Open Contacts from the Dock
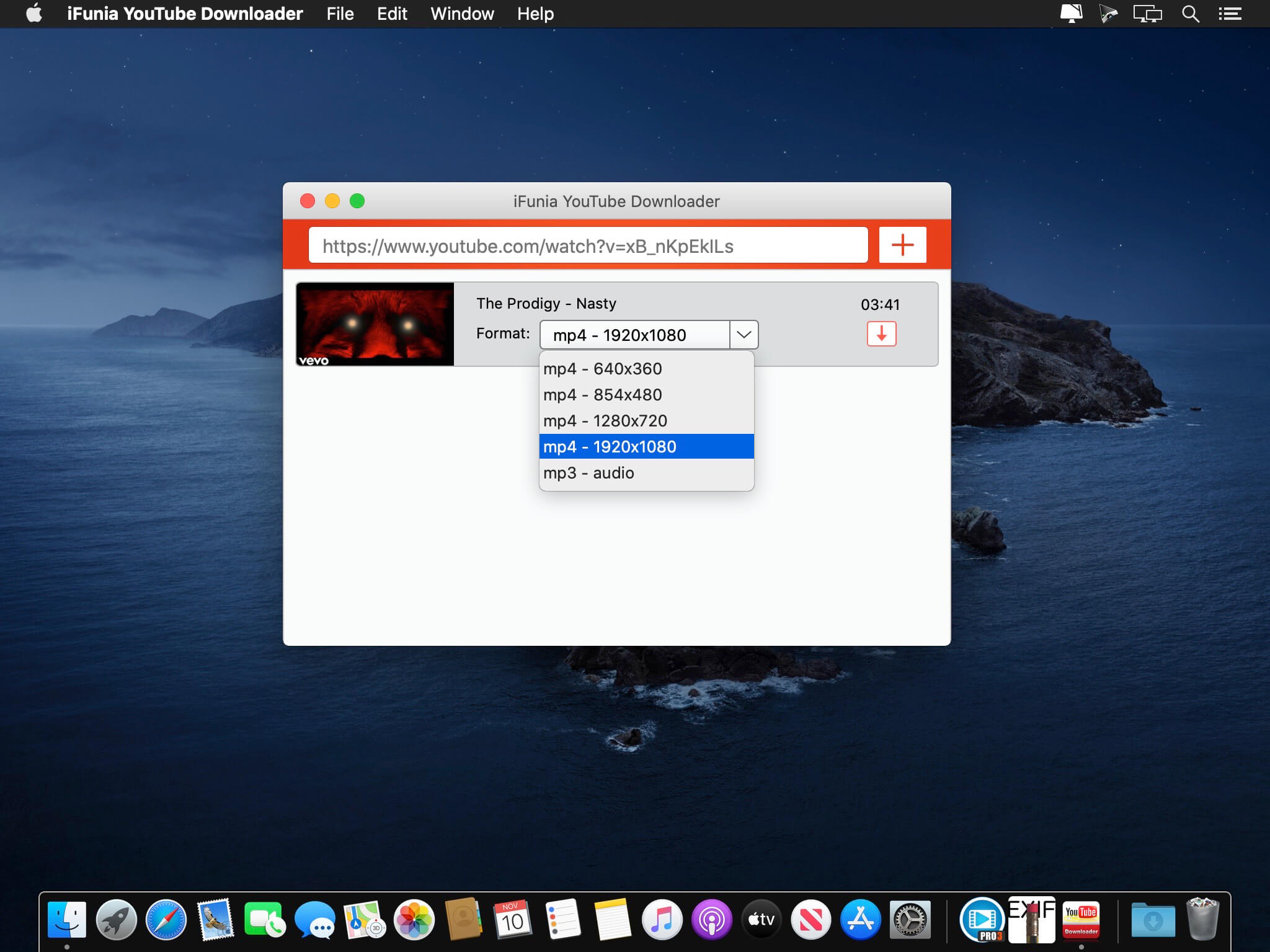This screenshot has width=1270, height=952. coord(463,919)
